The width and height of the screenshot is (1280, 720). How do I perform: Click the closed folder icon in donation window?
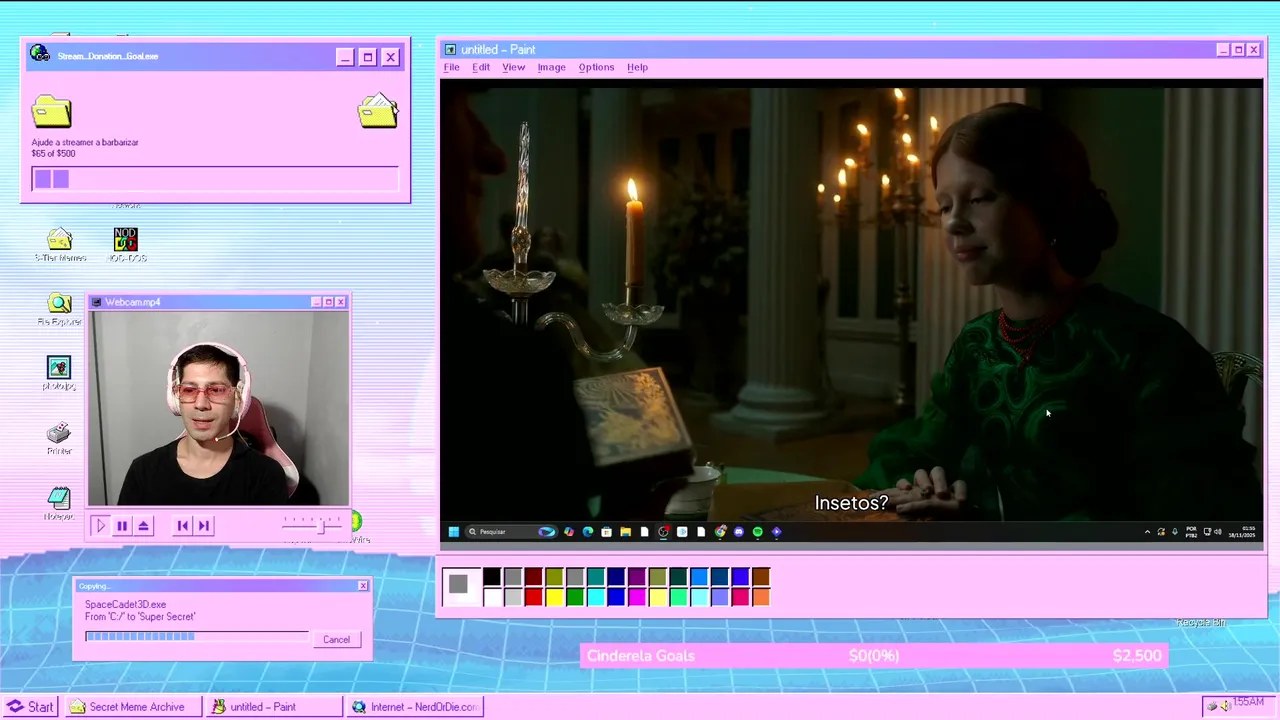[52, 111]
